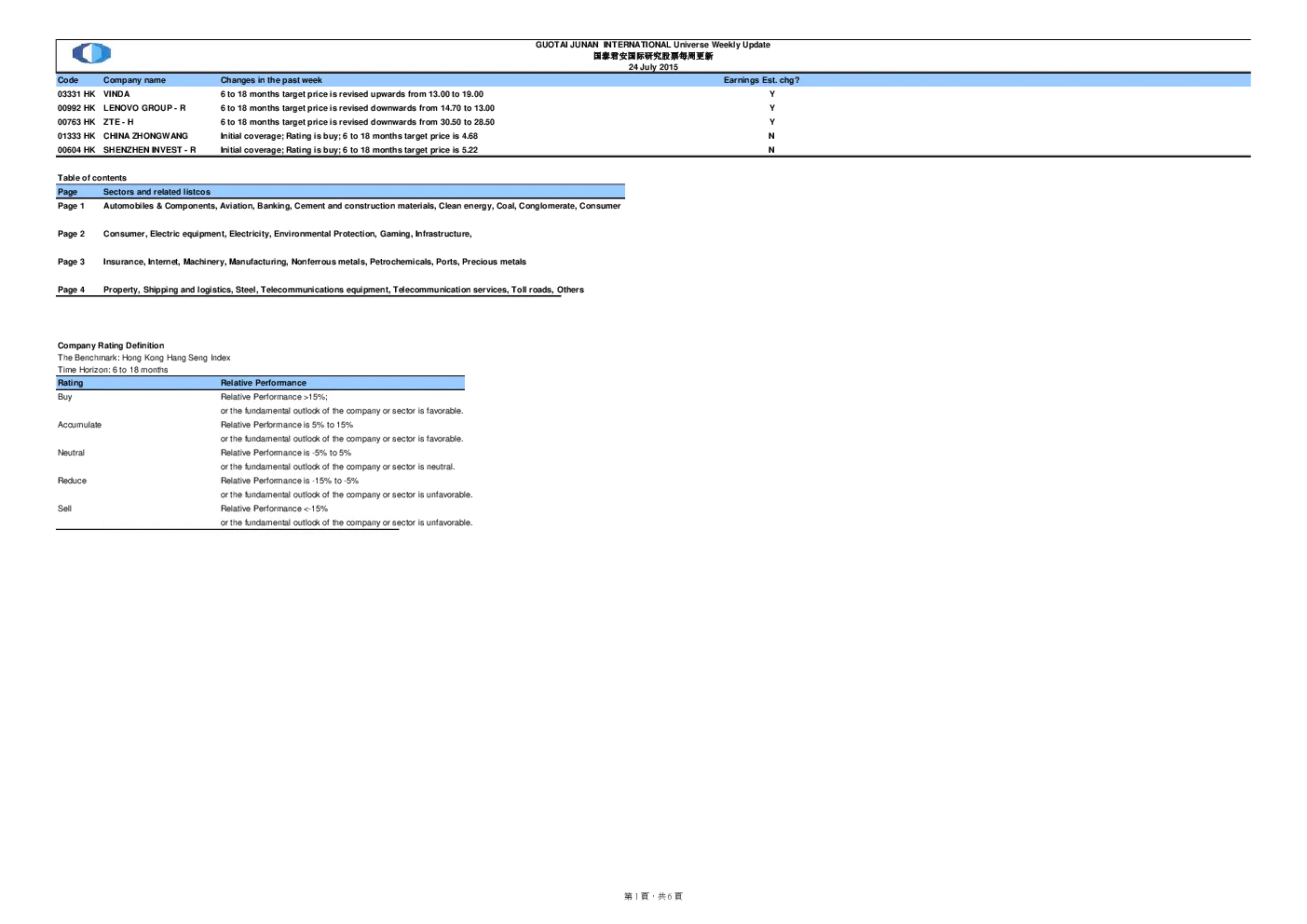The image size is (1307, 924).
Task: Click the 'Y' earnings flag for ZTE
Action: click(771, 122)
